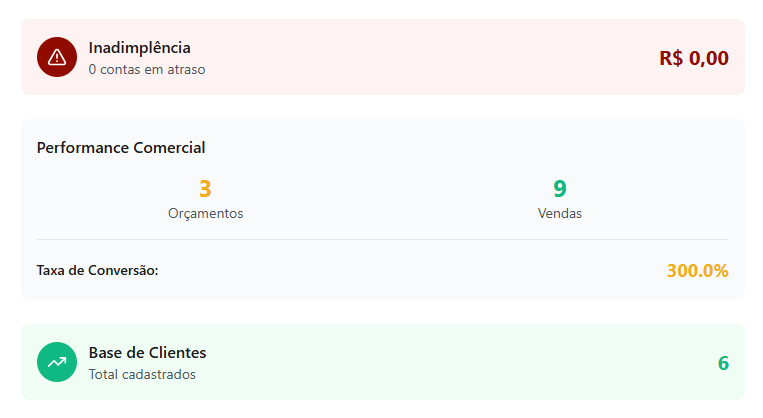763x418 pixels.
Task: Click the Total cadastrados subtitle
Action: click(x=142, y=374)
